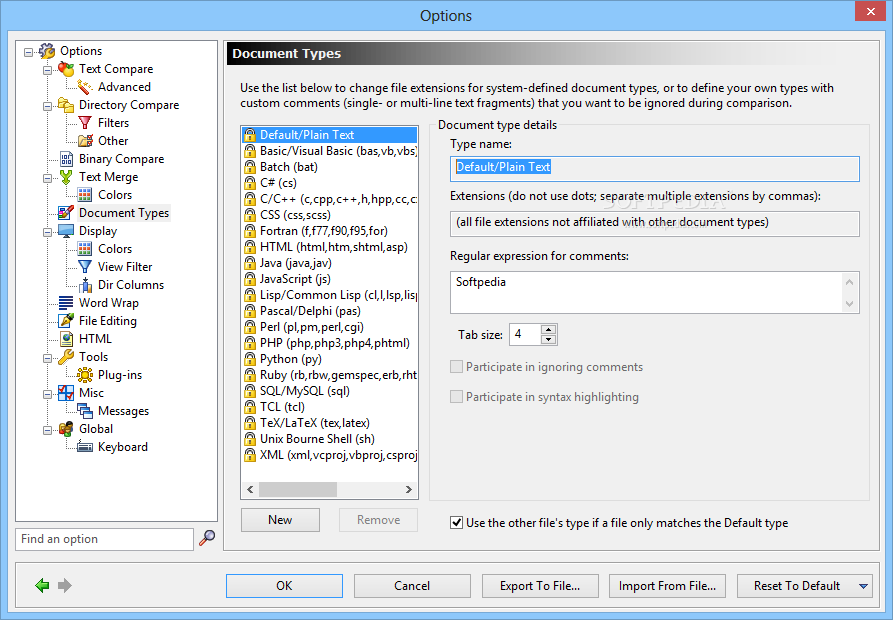The width and height of the screenshot is (893, 620).
Task: Click the View Filter funnel icon
Action: pos(85,267)
